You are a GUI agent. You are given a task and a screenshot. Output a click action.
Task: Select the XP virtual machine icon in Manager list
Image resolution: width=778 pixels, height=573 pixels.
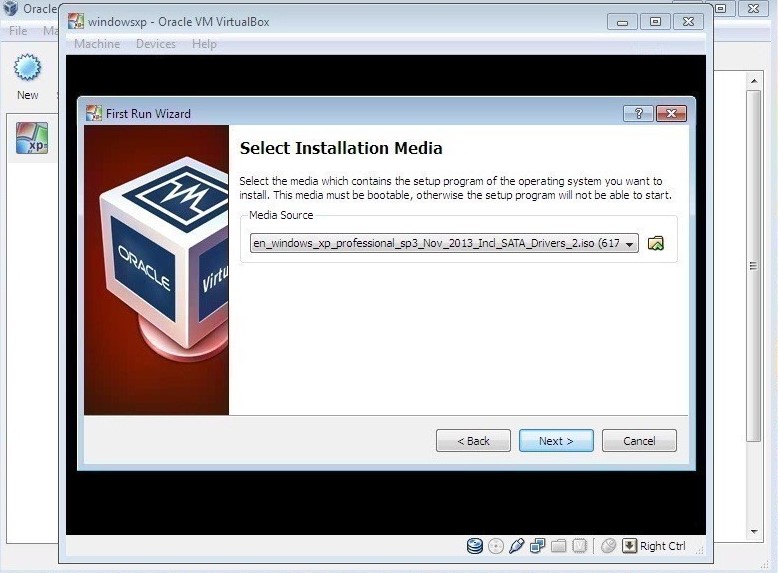pyautogui.click(x=32, y=138)
